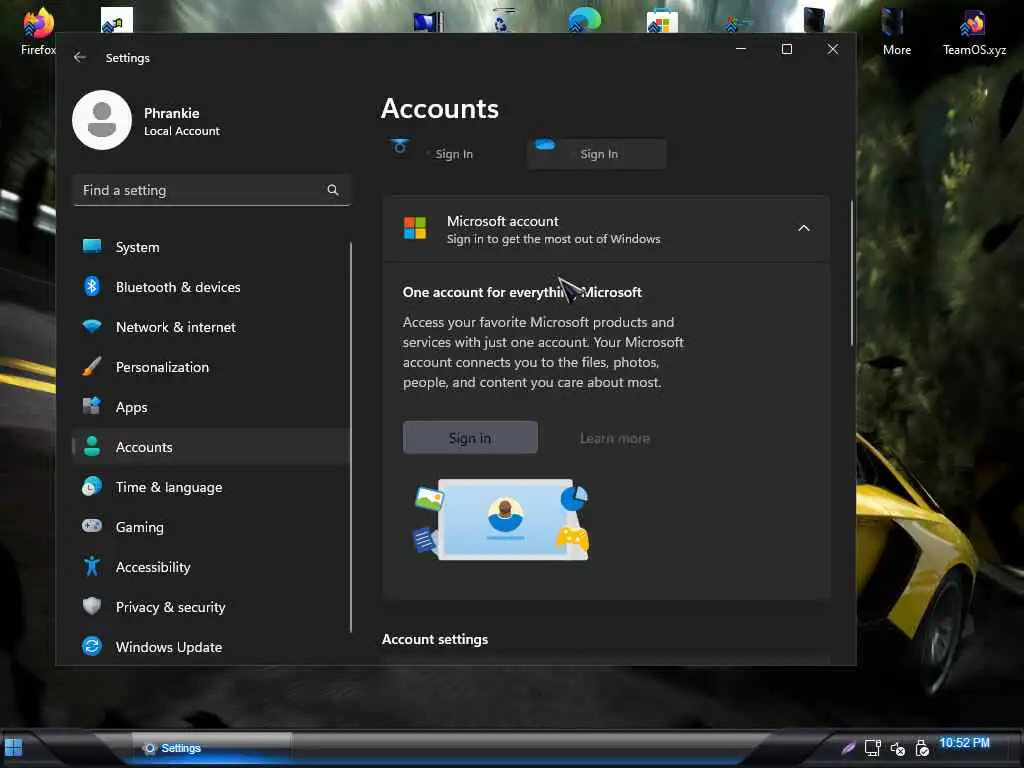Open the TeamOS.xyz desktop shortcut

(974, 33)
